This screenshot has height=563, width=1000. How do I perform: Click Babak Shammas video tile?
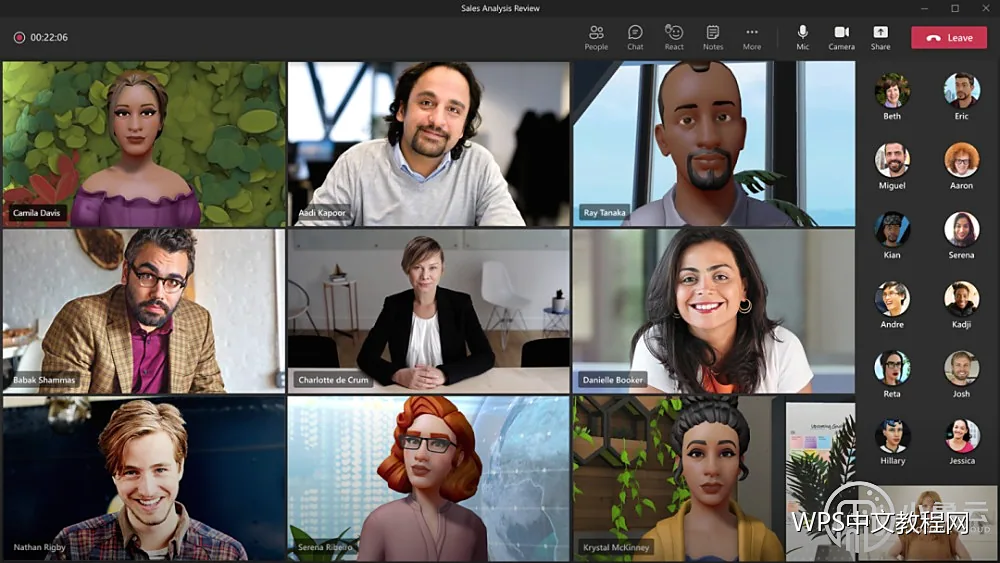pyautogui.click(x=143, y=311)
